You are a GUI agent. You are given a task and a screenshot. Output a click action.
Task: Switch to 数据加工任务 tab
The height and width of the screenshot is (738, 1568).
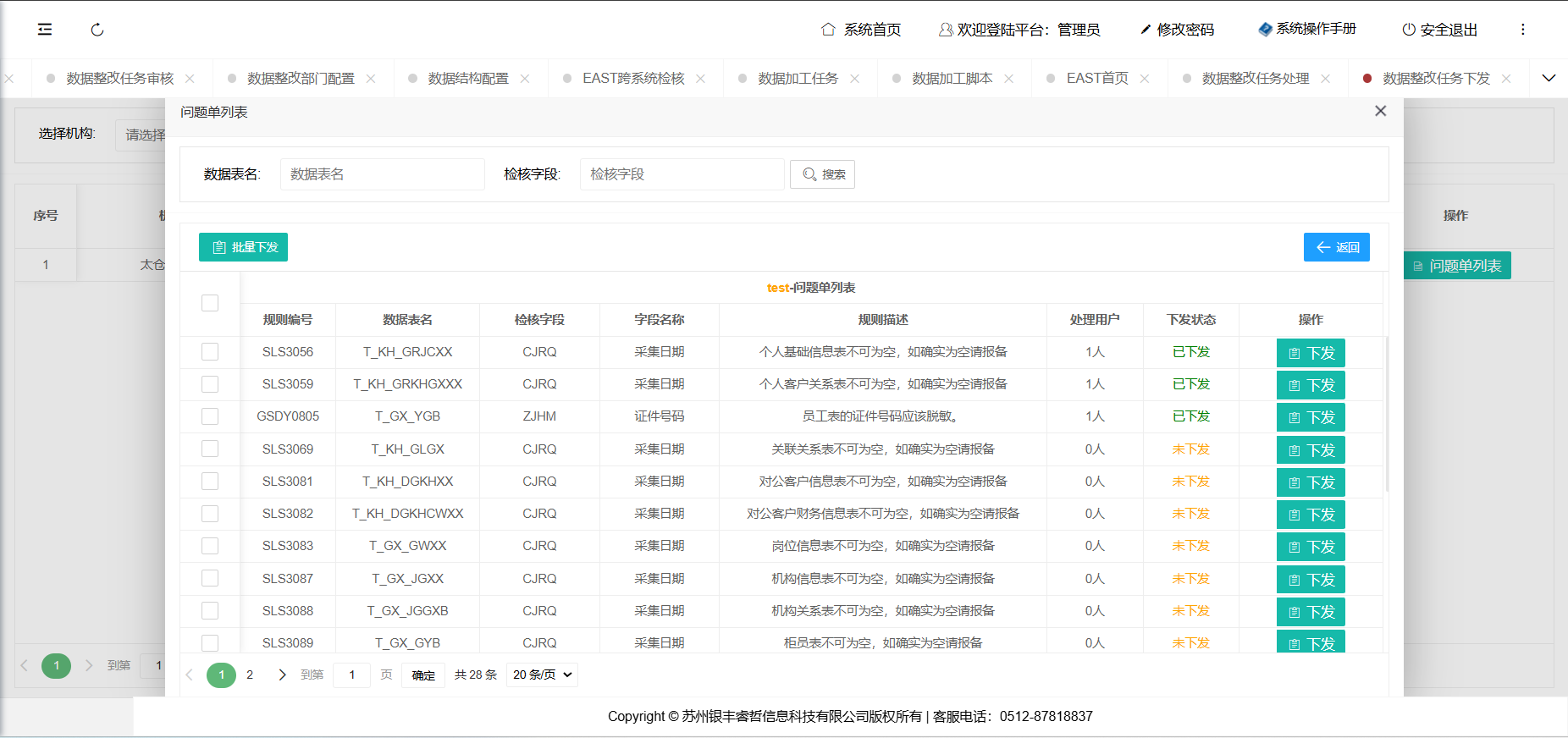(x=798, y=79)
